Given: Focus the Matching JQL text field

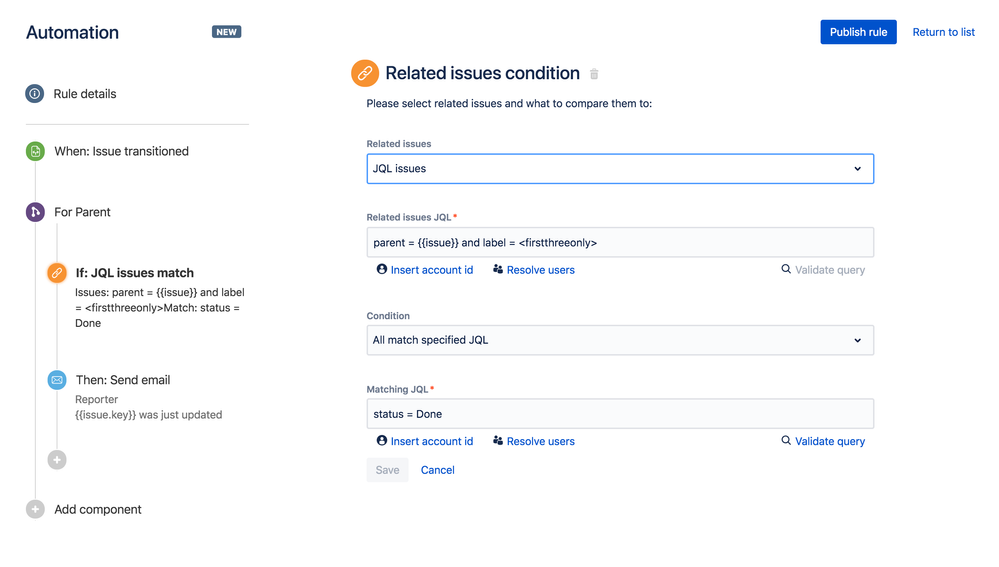Looking at the screenshot, I should pos(620,414).
